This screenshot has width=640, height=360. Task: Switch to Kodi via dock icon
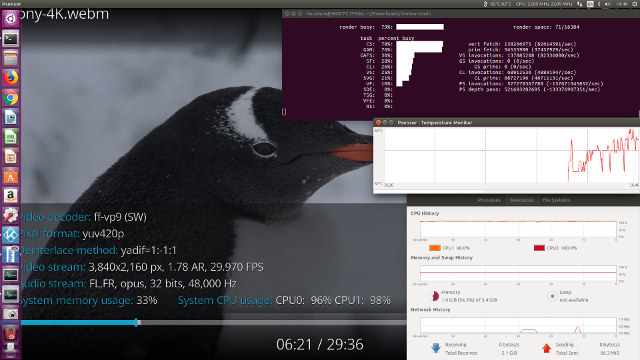coord(10,235)
